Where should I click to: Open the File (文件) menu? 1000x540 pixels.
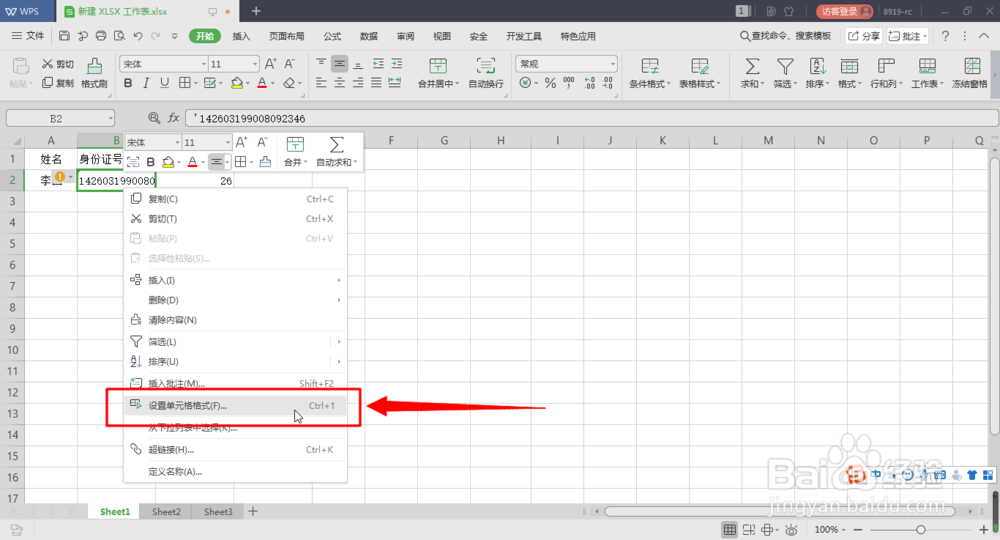[28, 36]
